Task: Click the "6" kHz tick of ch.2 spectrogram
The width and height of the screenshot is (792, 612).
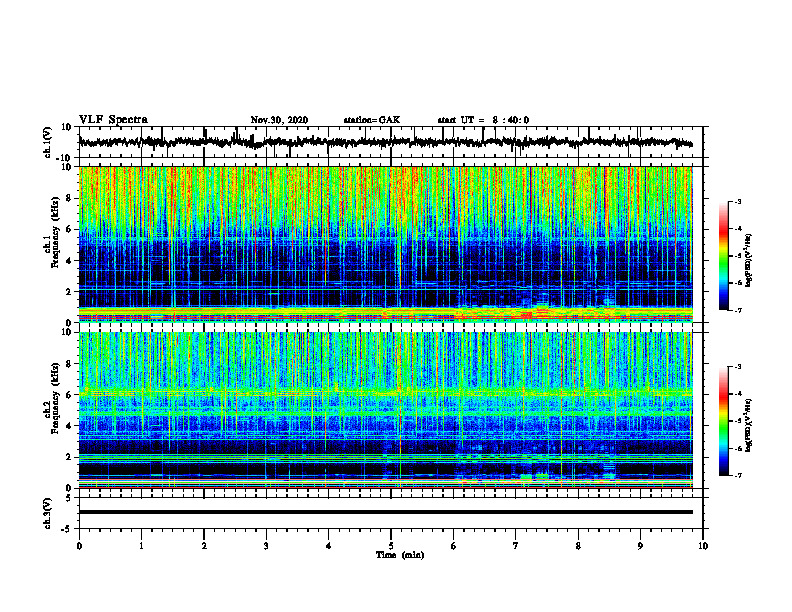Action: point(69,395)
